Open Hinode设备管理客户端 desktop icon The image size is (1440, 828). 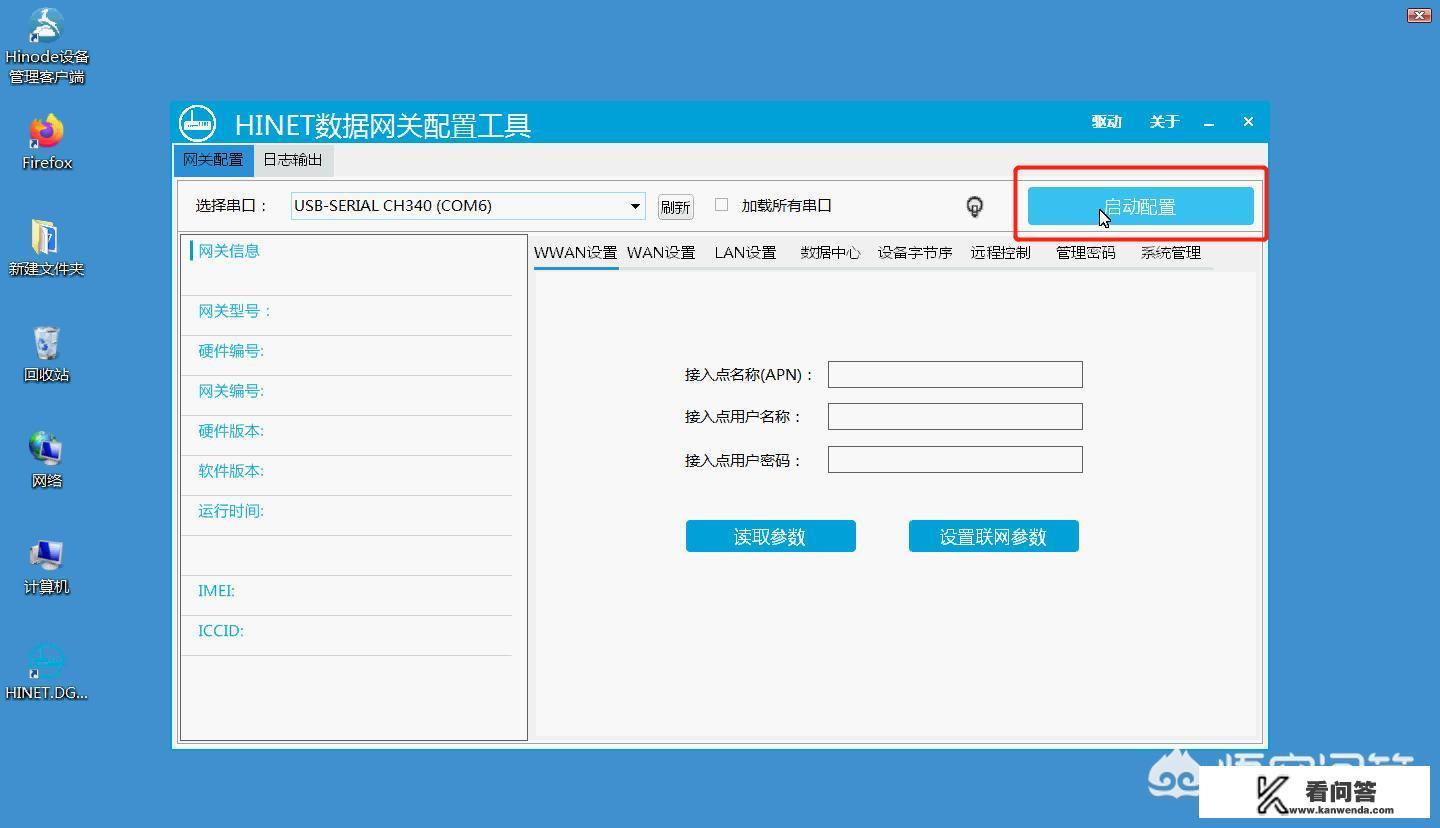(47, 28)
